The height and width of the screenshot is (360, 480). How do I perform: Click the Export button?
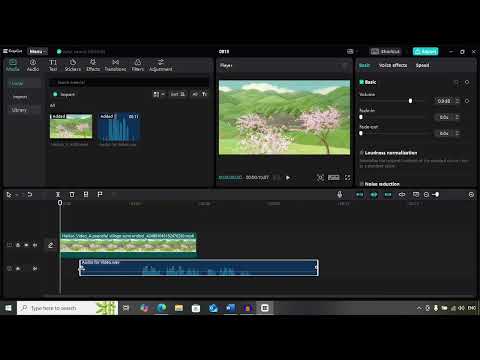pyautogui.click(x=425, y=51)
